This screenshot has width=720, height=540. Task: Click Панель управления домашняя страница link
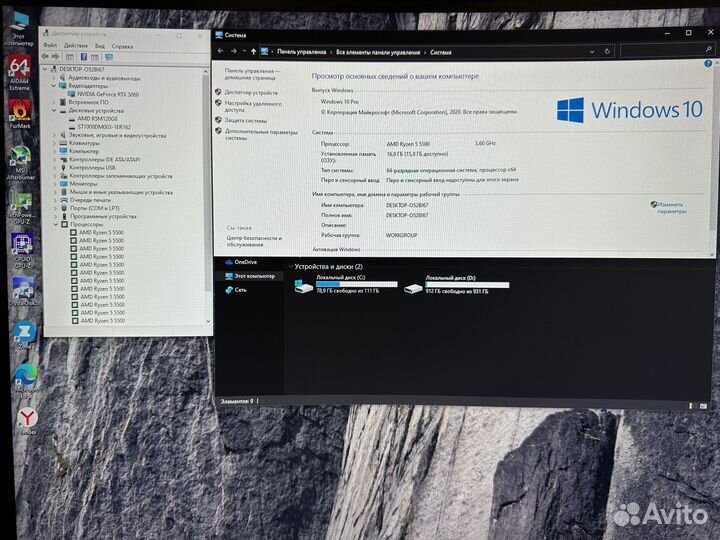(x=252, y=74)
